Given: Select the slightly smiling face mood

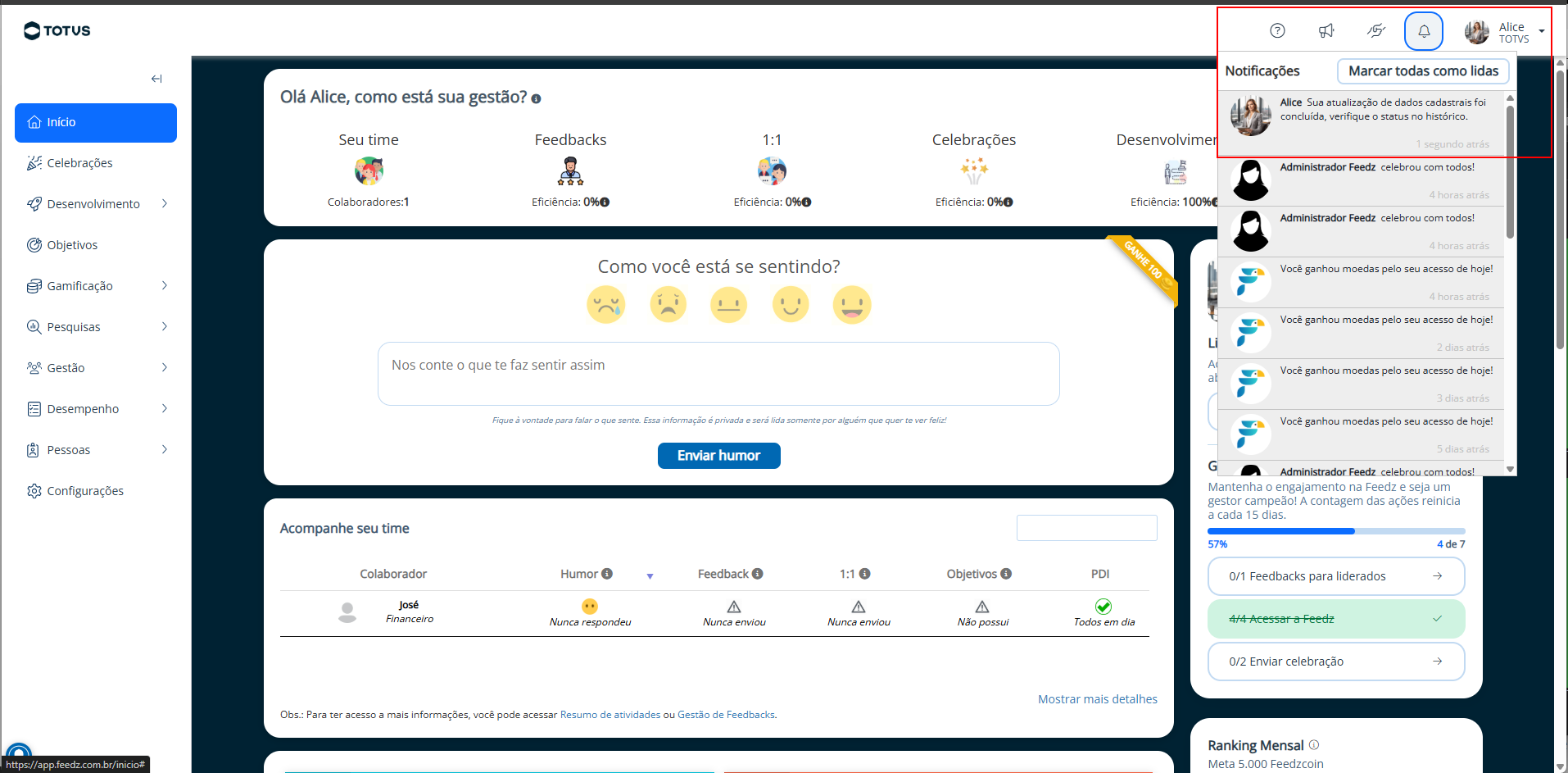Looking at the screenshot, I should [791, 305].
